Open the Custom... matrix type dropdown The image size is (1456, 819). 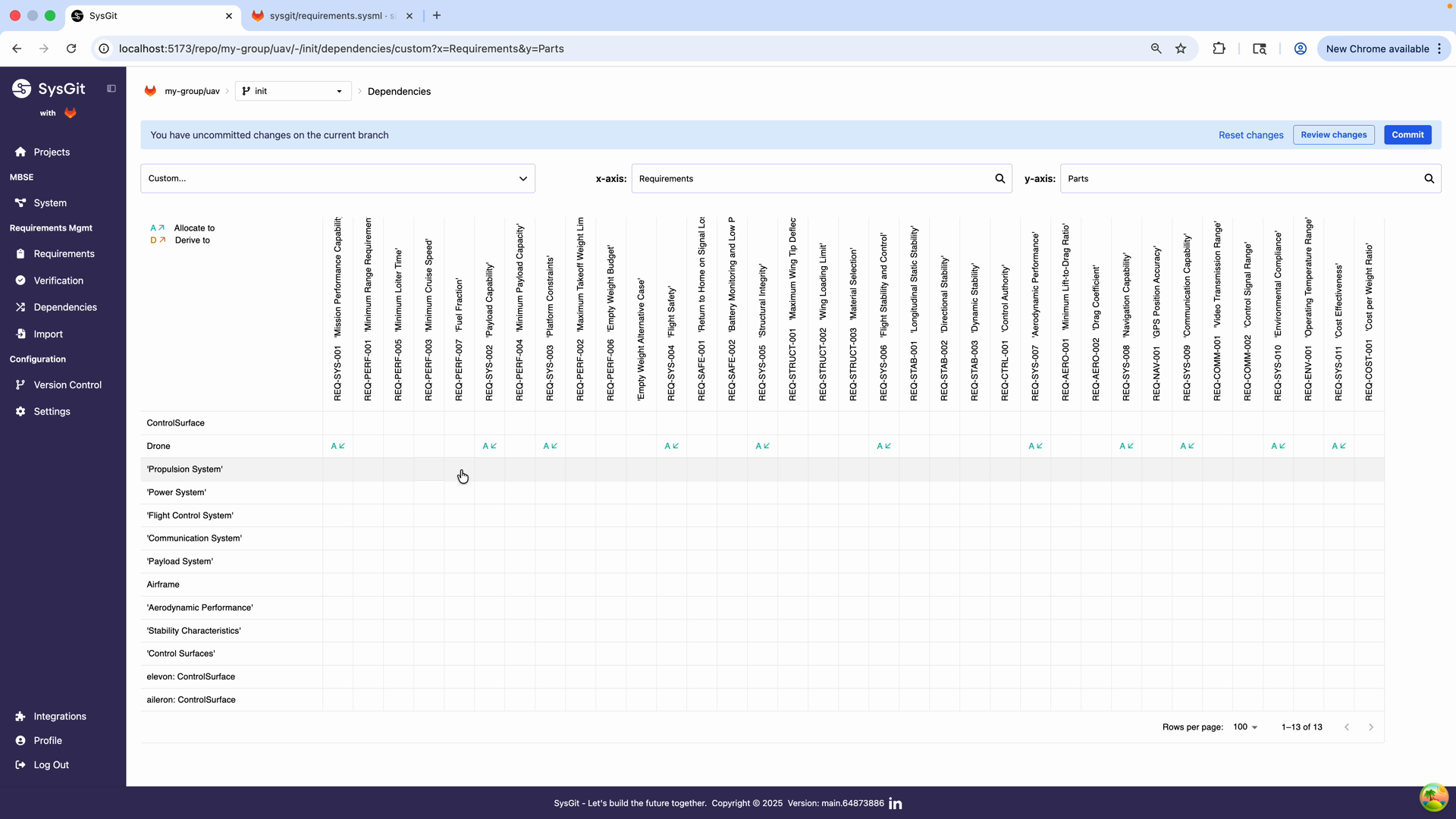pyautogui.click(x=337, y=178)
